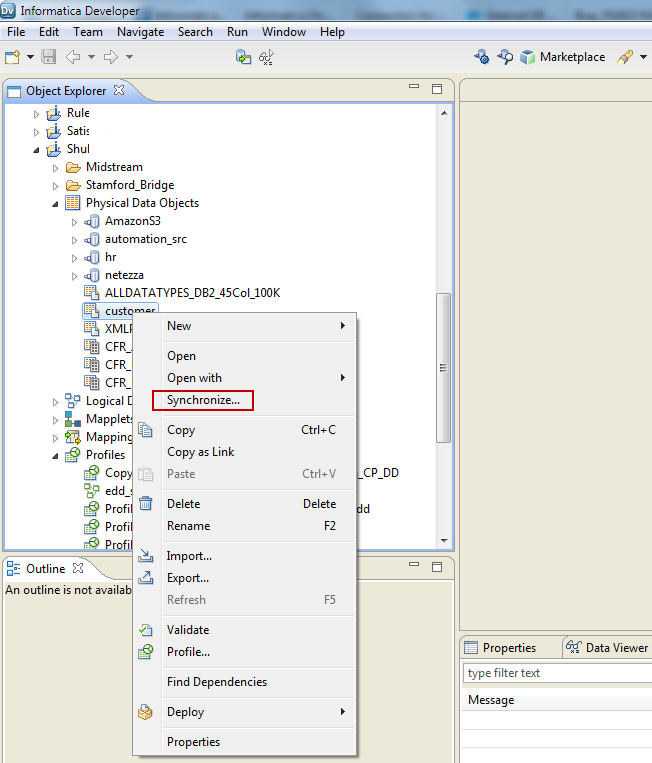Expand the netezza connection node
652x763 pixels.
74,275
